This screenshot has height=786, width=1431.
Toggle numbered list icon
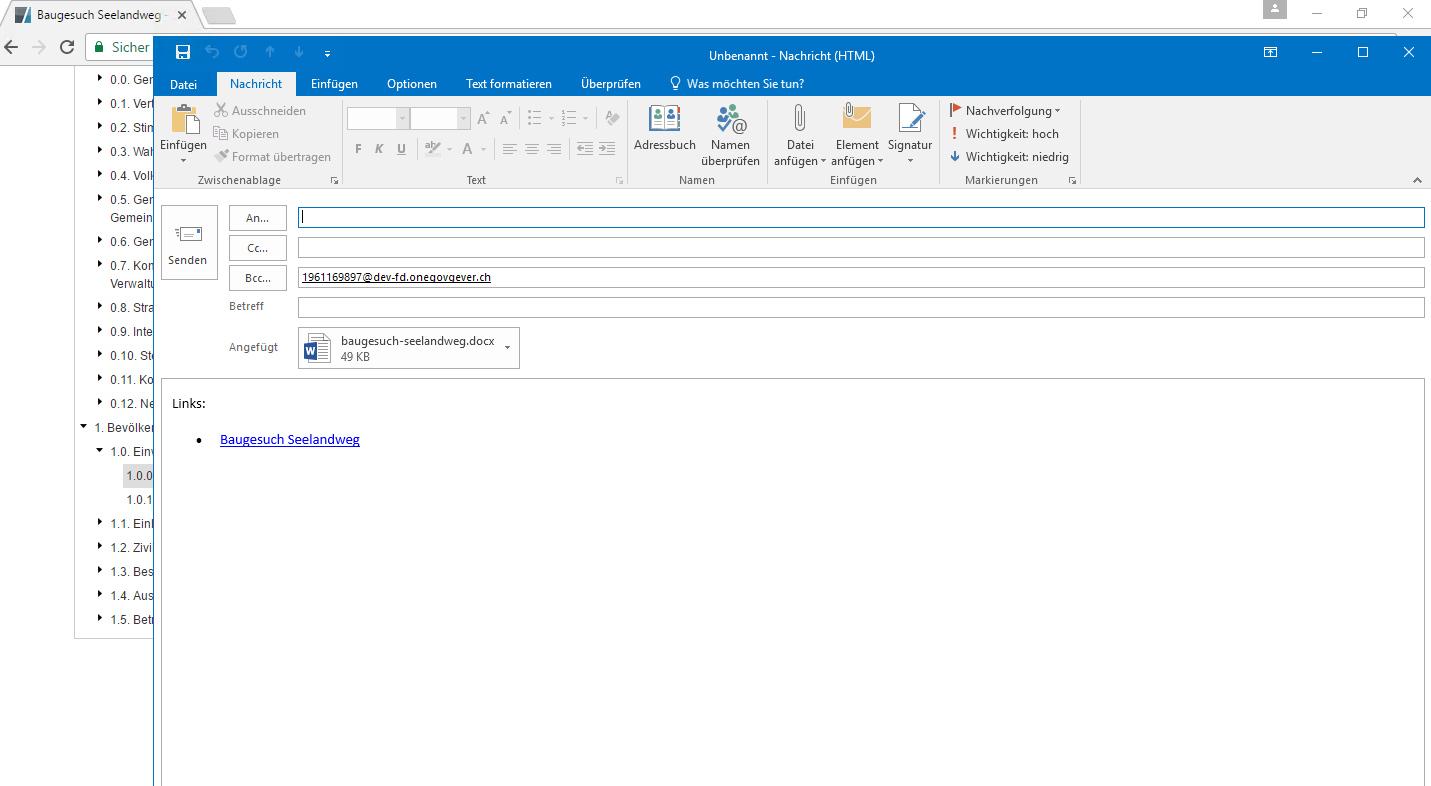point(569,119)
